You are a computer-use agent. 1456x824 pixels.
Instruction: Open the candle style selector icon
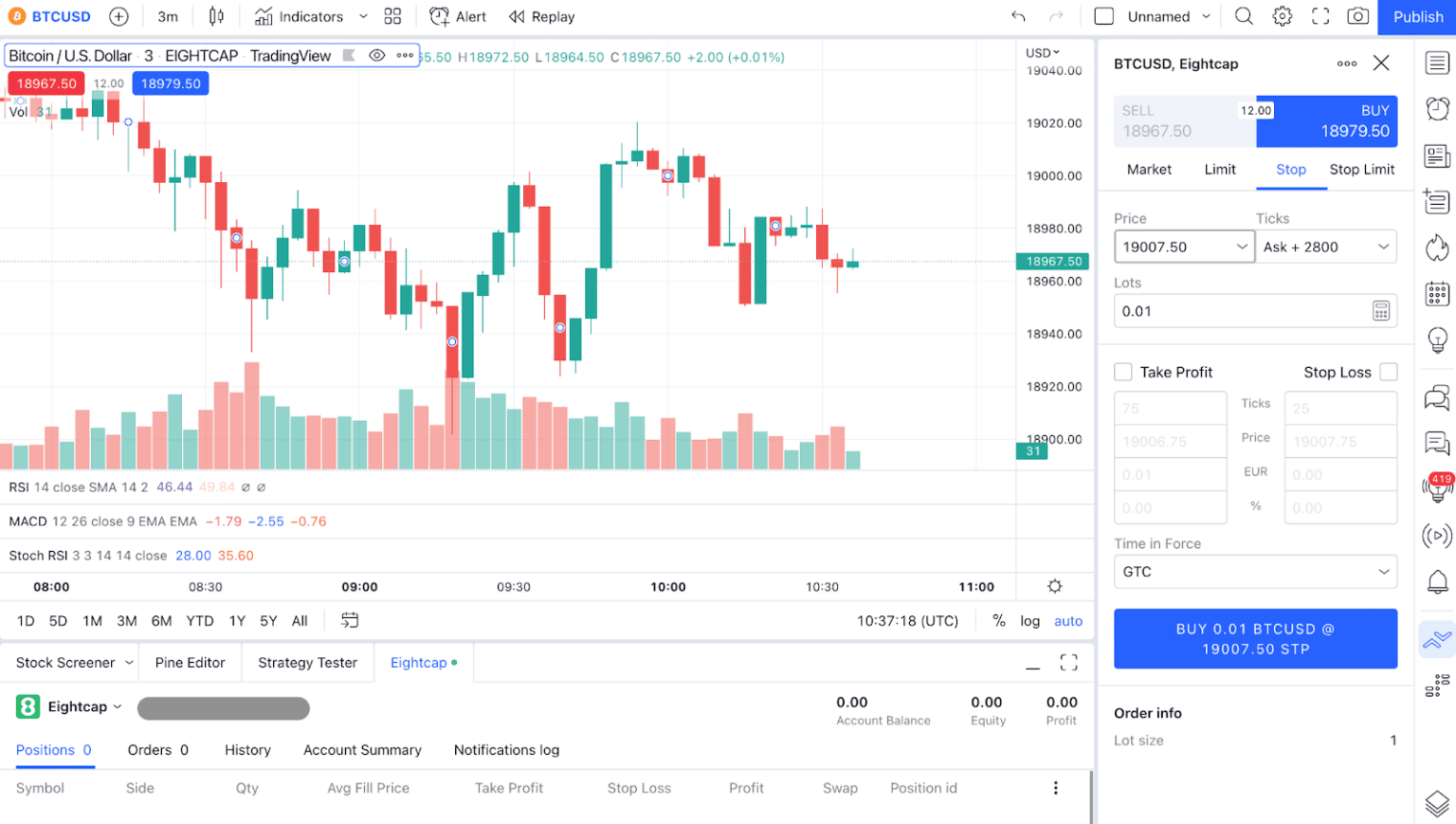point(216,16)
